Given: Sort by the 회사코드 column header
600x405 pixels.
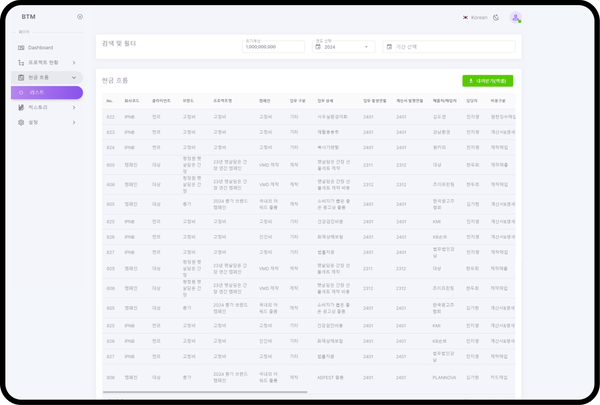Looking at the screenshot, I should (x=132, y=101).
